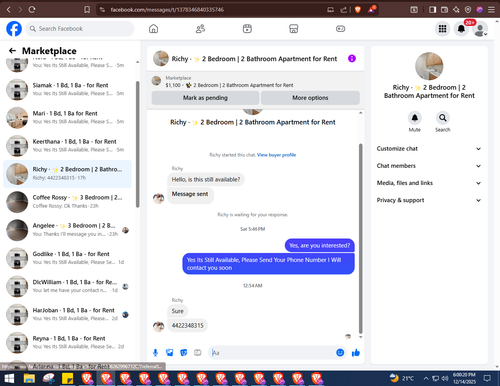Show hidden tray icons chevron
500x386 pixels.
(x=426, y=378)
